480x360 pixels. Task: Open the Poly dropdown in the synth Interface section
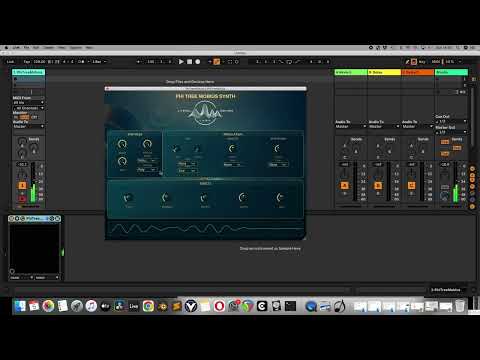[147, 170]
